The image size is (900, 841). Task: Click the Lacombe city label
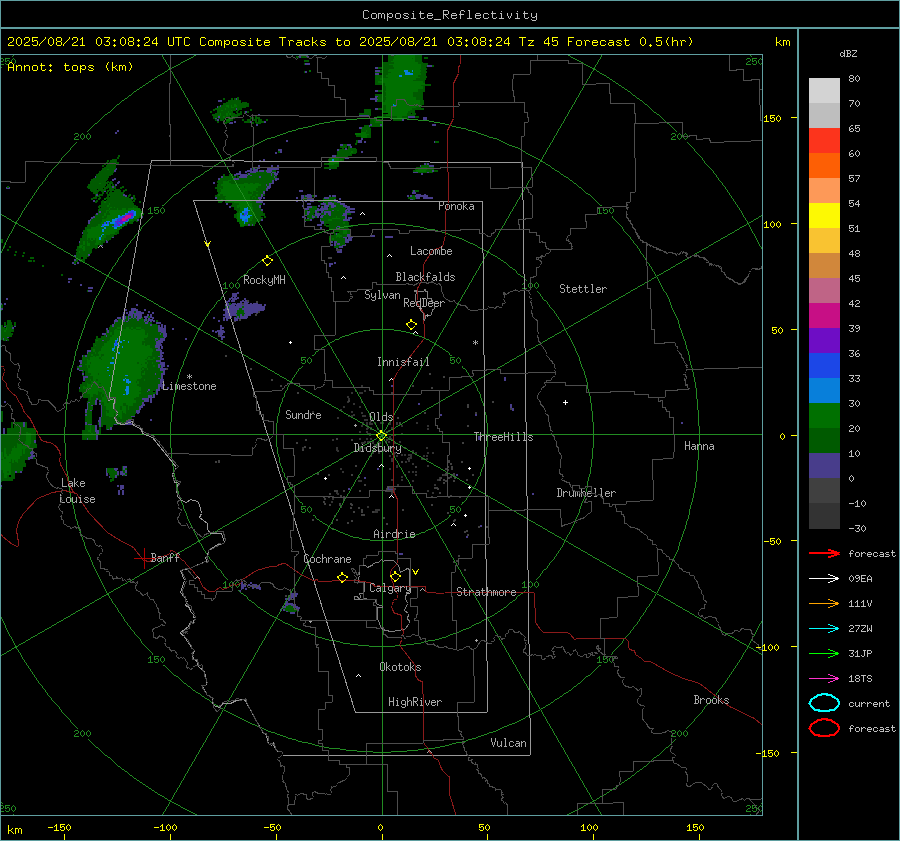[431, 251]
